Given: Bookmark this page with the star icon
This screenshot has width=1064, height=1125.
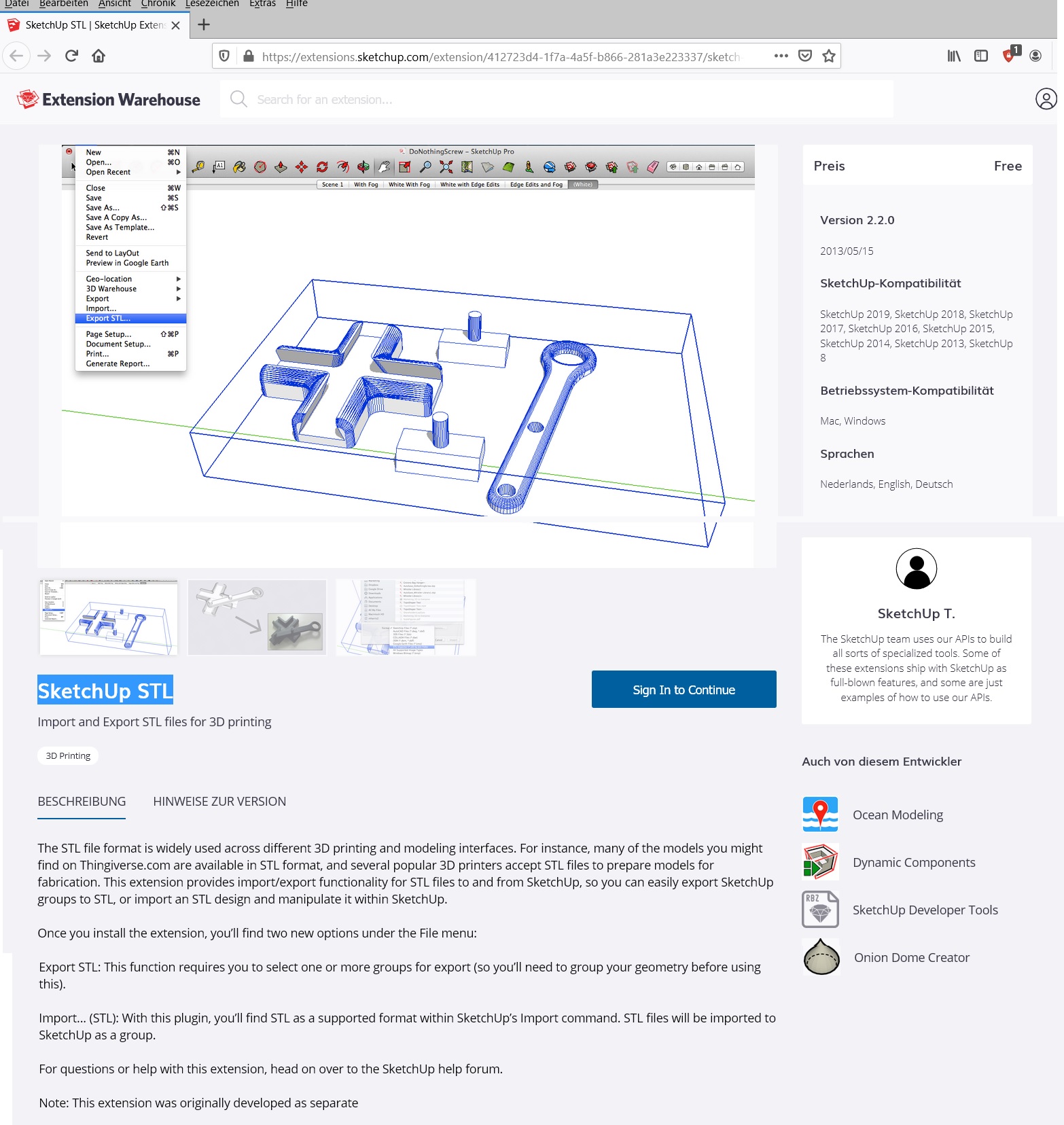Looking at the screenshot, I should tap(828, 56).
